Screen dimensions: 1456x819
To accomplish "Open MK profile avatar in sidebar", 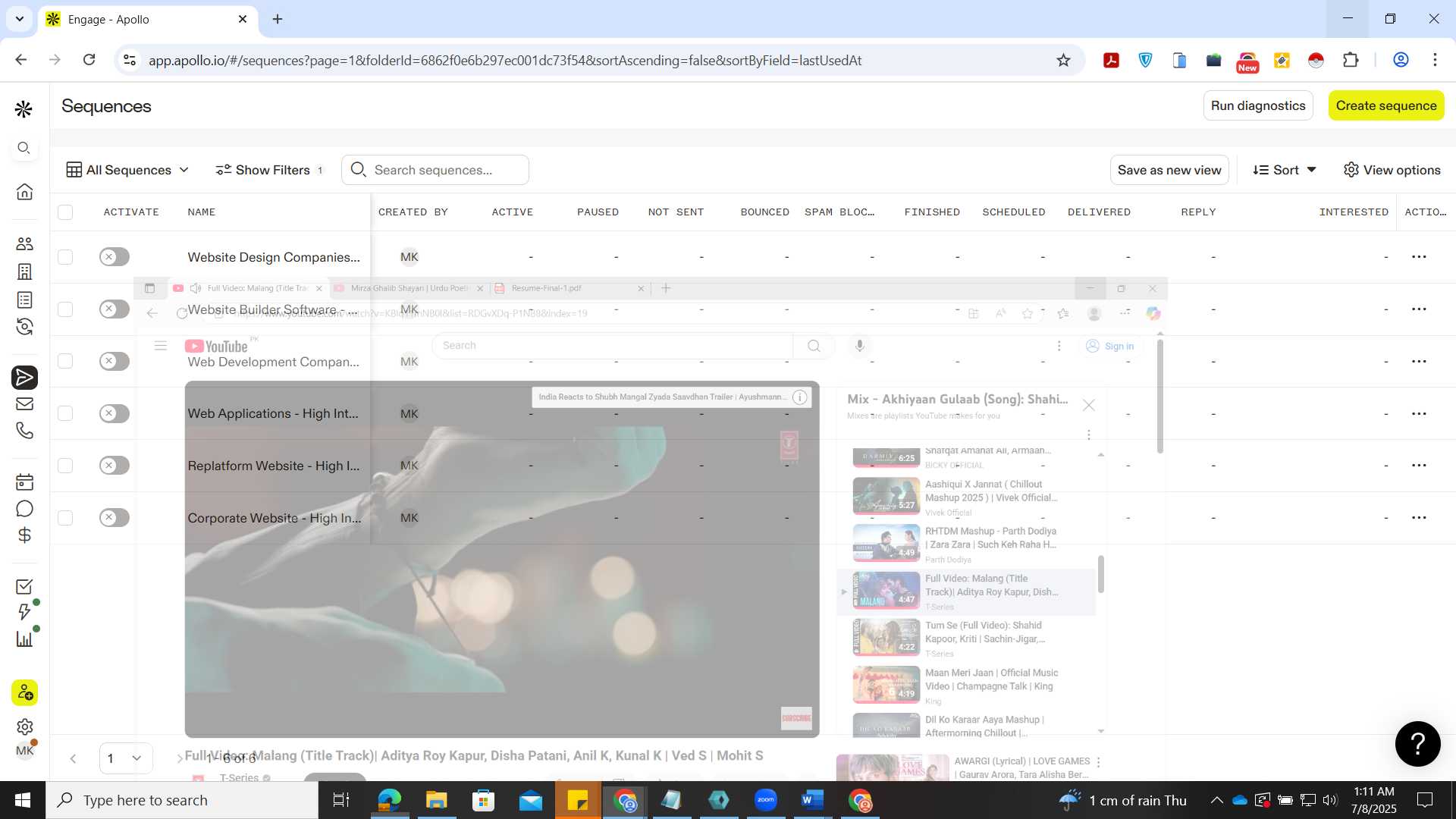I will tap(24, 750).
